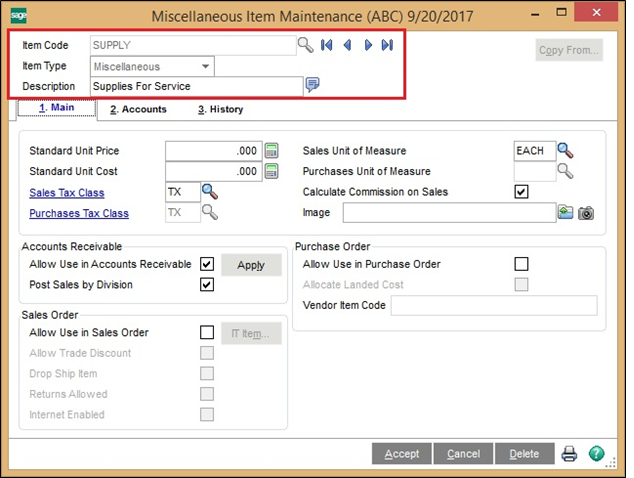Toggle Drop Ship Item checkbox

(x=207, y=374)
